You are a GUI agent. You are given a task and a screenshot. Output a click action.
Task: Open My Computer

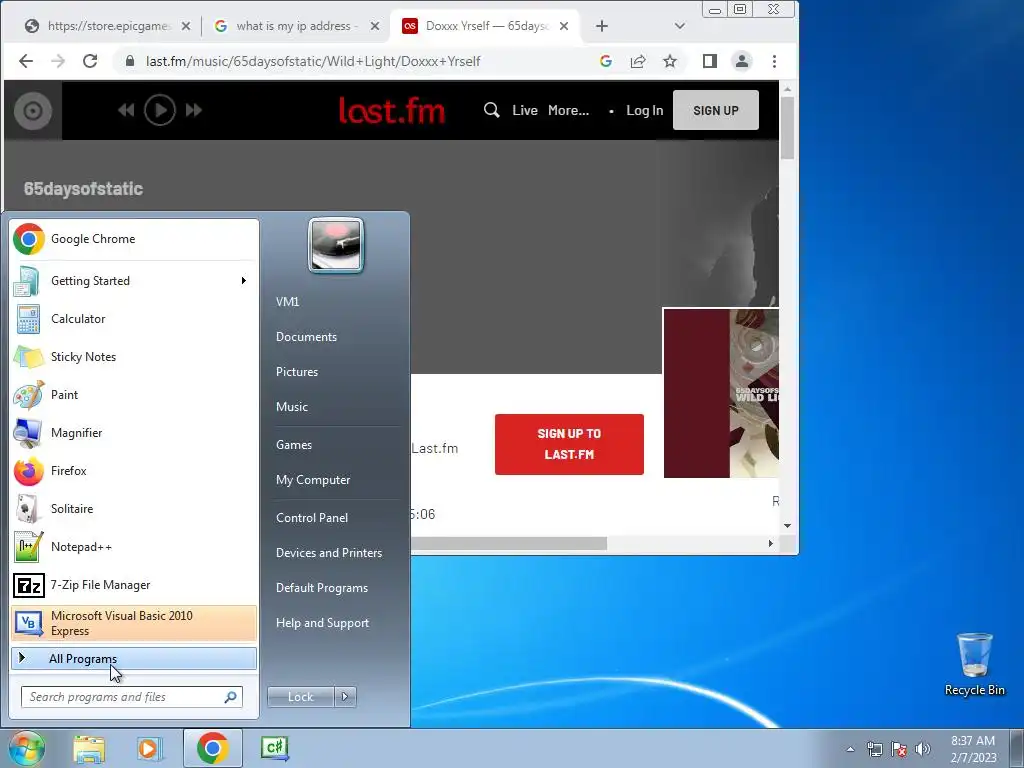pos(313,480)
